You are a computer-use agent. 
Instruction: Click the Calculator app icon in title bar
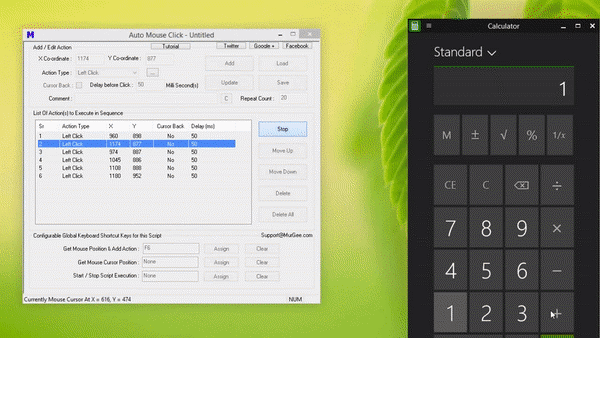click(x=415, y=26)
